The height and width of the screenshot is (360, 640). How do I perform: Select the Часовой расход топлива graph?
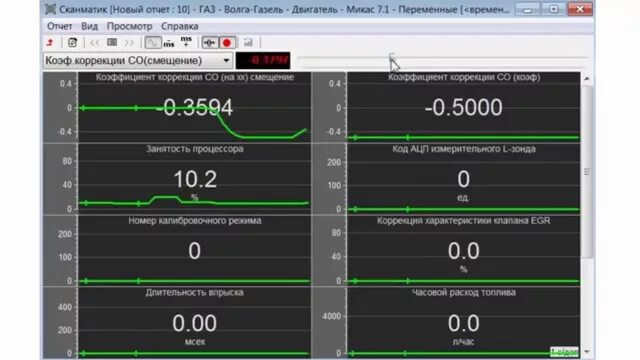[446, 323]
